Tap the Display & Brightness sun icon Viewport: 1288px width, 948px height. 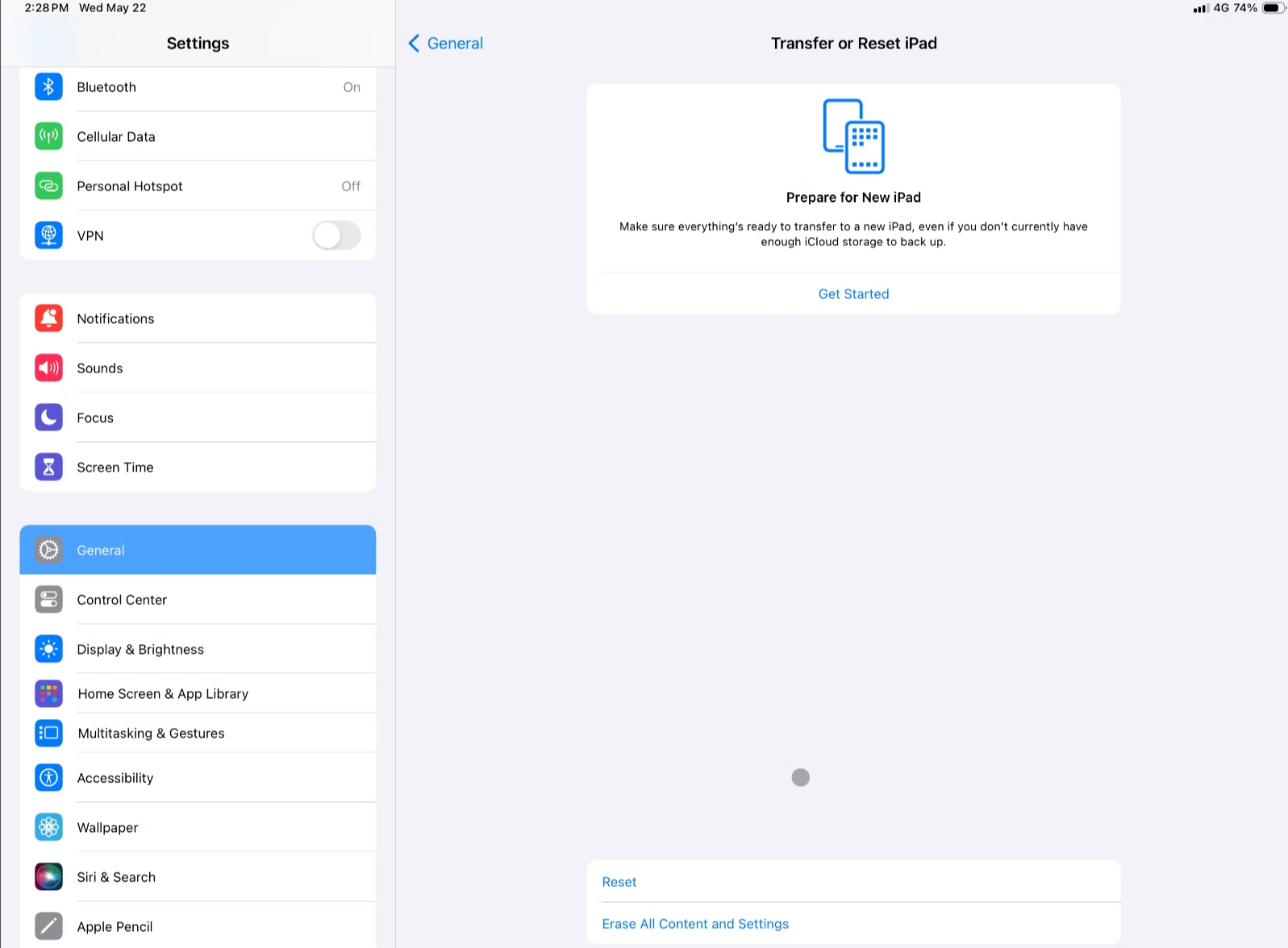48,649
